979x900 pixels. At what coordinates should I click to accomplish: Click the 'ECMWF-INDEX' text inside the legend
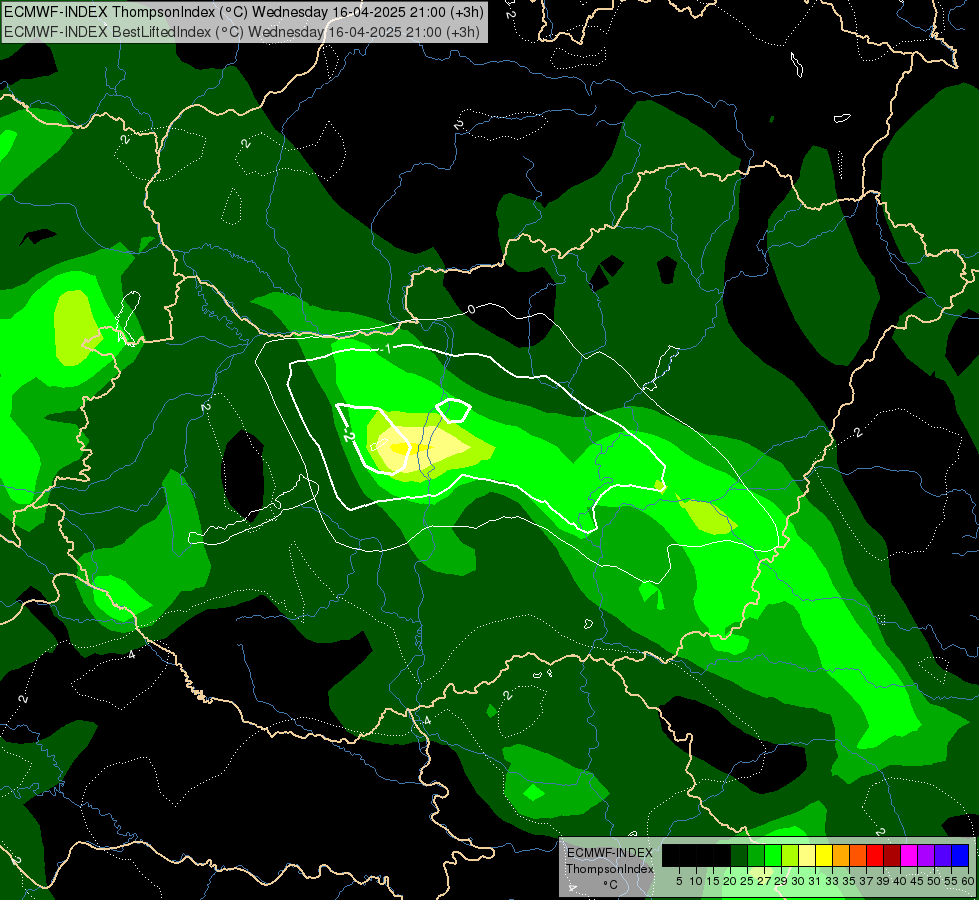[609, 853]
